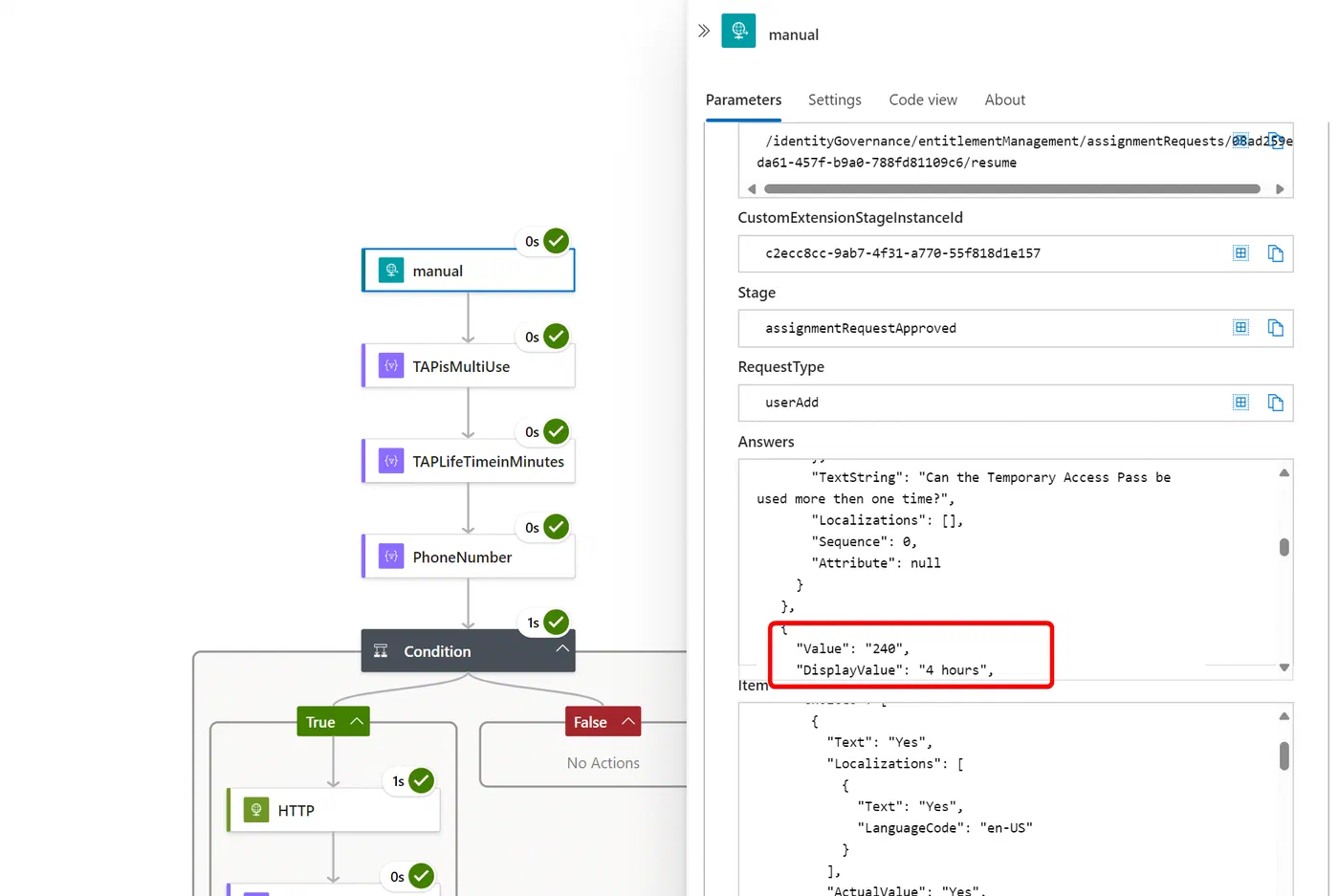The height and width of the screenshot is (896, 1339).
Task: Click success checkmark on PhoneNumber node
Action: [556, 527]
